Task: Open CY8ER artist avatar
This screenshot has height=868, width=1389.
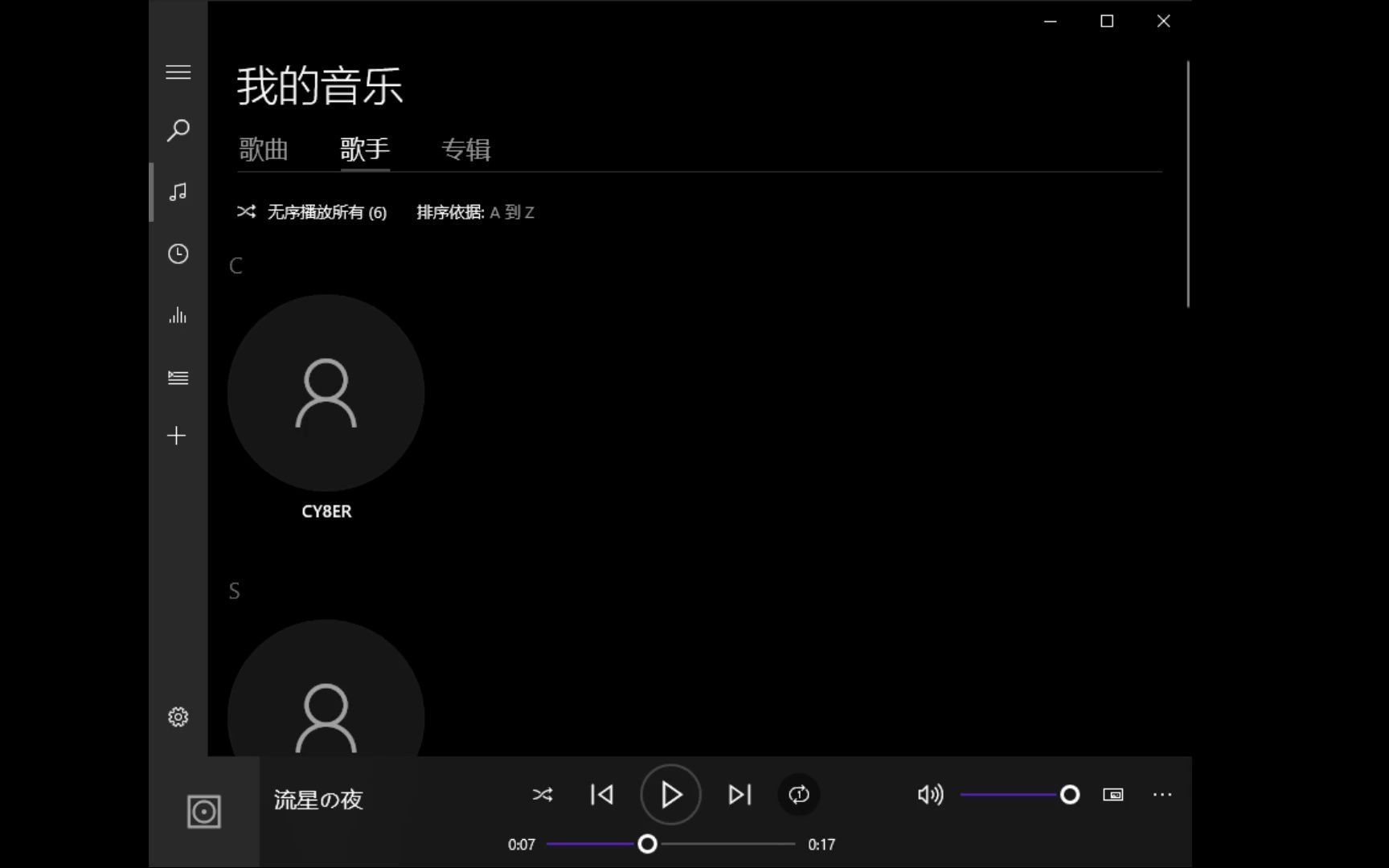Action: (x=326, y=393)
